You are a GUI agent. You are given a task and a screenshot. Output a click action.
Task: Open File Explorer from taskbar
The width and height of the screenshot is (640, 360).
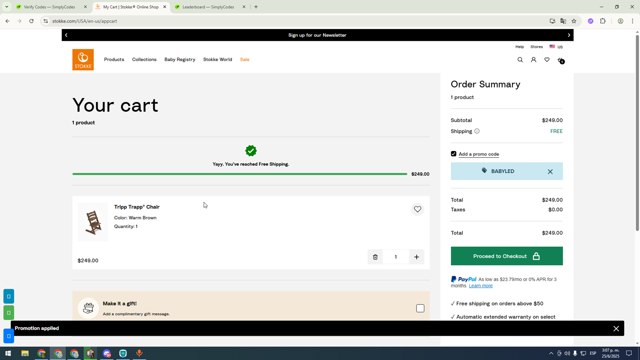25,353
